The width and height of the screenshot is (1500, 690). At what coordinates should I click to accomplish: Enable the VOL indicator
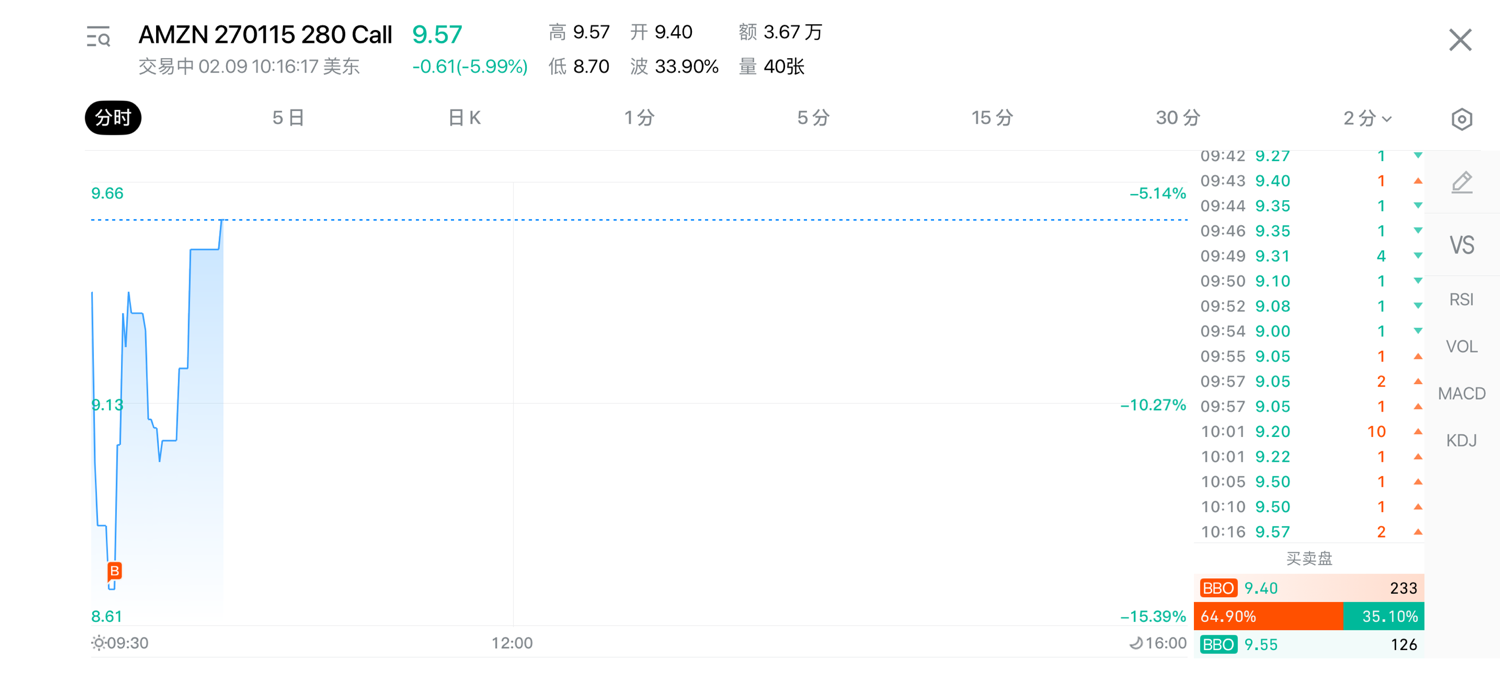tap(1462, 347)
